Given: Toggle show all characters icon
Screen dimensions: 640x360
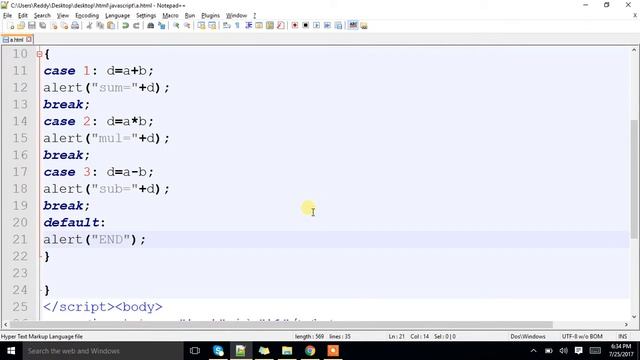Looking at the screenshot, I should 238,26.
